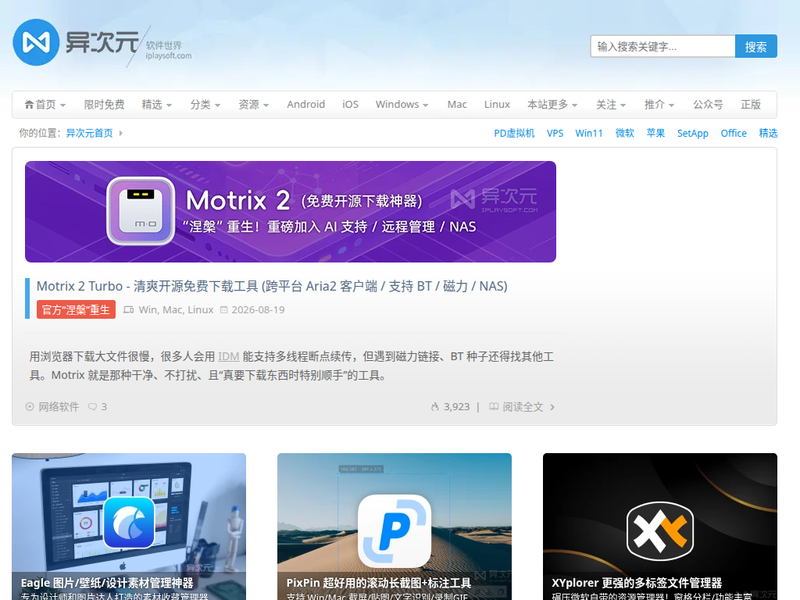Click the book icon beside 阅读全文
Screen dimensions: 800x600
pos(493,407)
